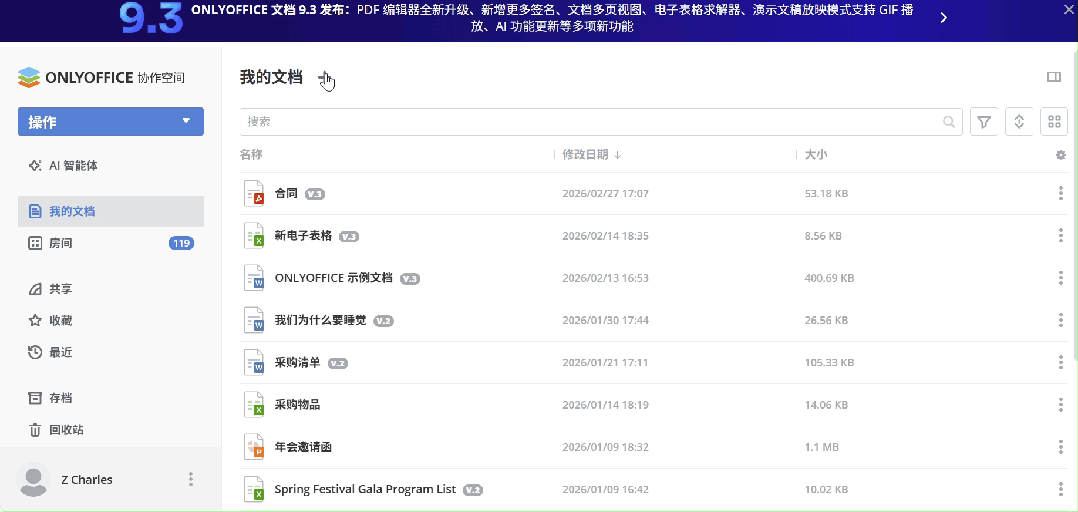
Task: Click the date 2026/02/27 17:07
Action: click(x=606, y=194)
